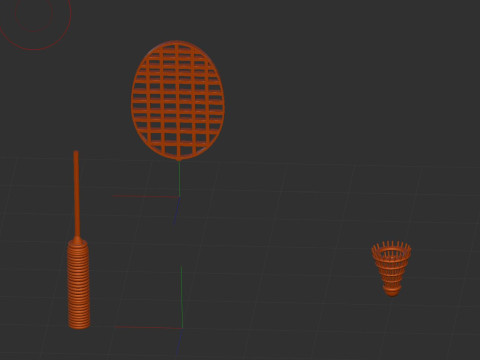Screen dimensions: 480x360
Task: Select the shuttlecock model
Action: pos(391,269)
